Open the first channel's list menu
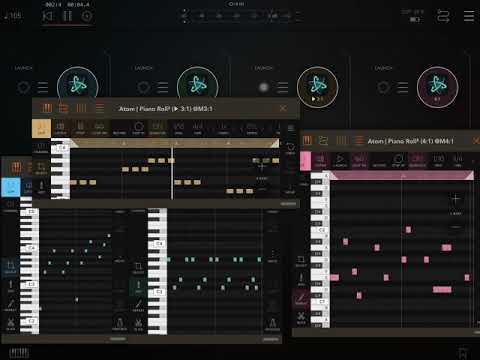480x360 pixels. click(43, 88)
